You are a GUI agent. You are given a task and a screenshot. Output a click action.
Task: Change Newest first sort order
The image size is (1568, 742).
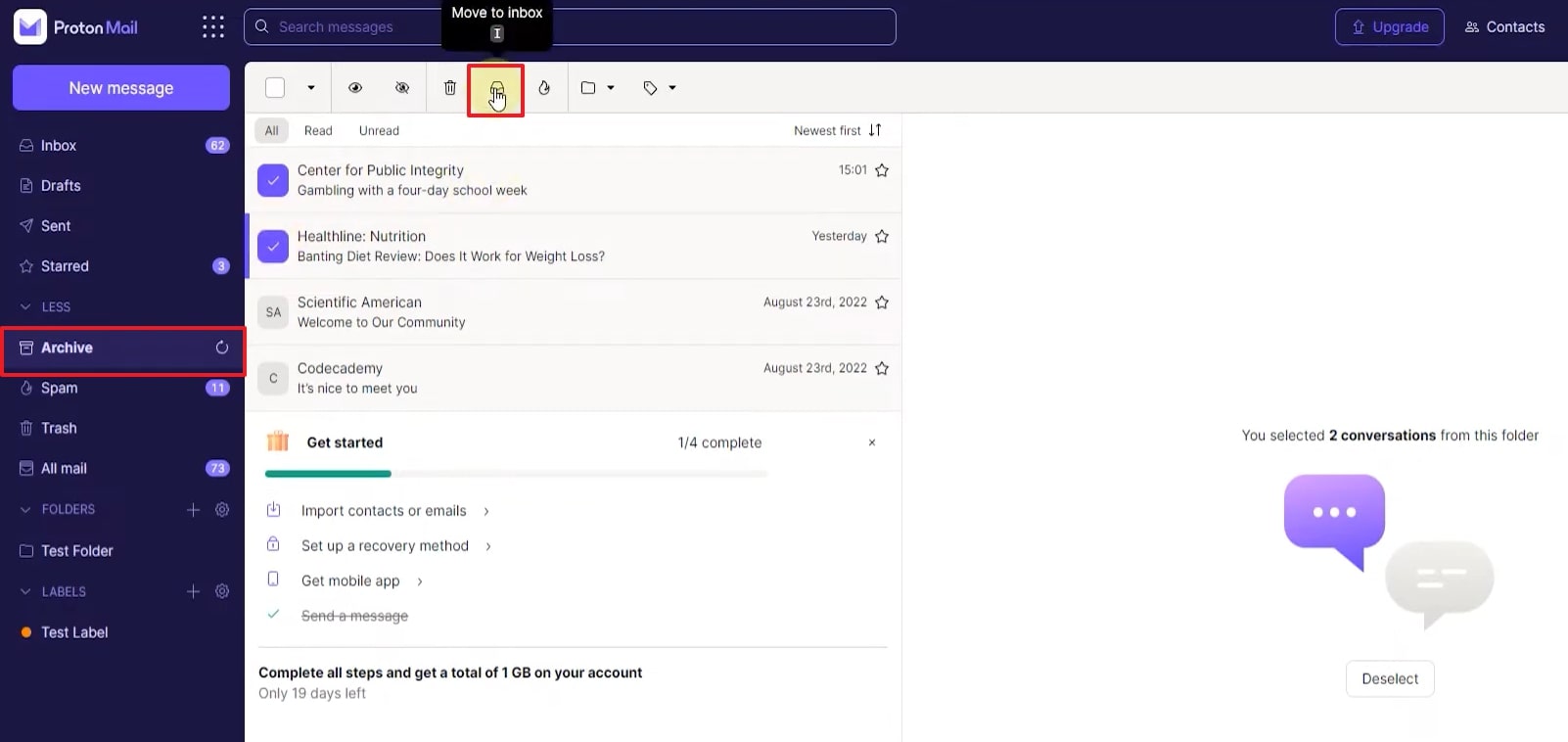tap(838, 130)
